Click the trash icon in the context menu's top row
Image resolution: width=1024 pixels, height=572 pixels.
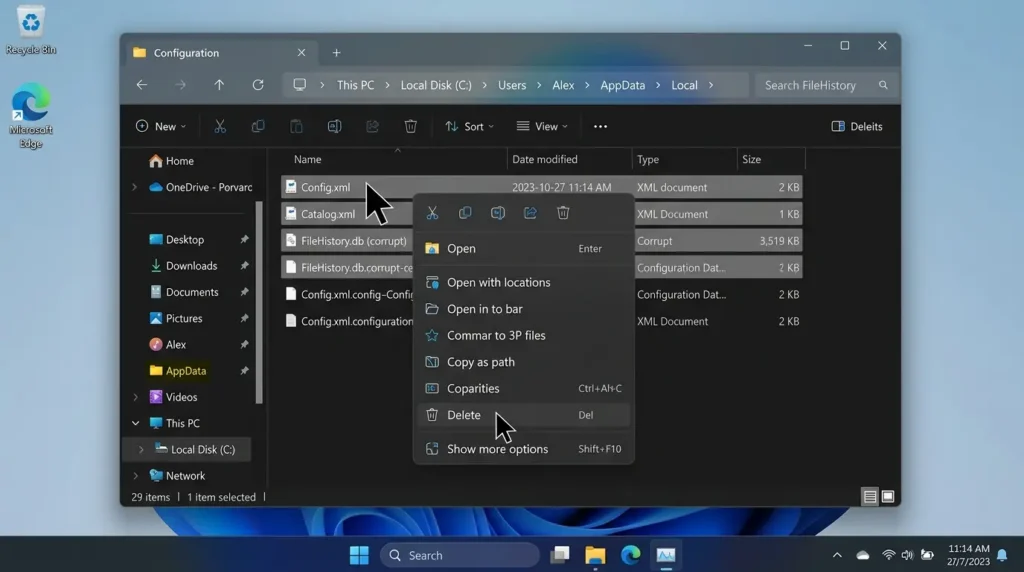click(x=563, y=213)
